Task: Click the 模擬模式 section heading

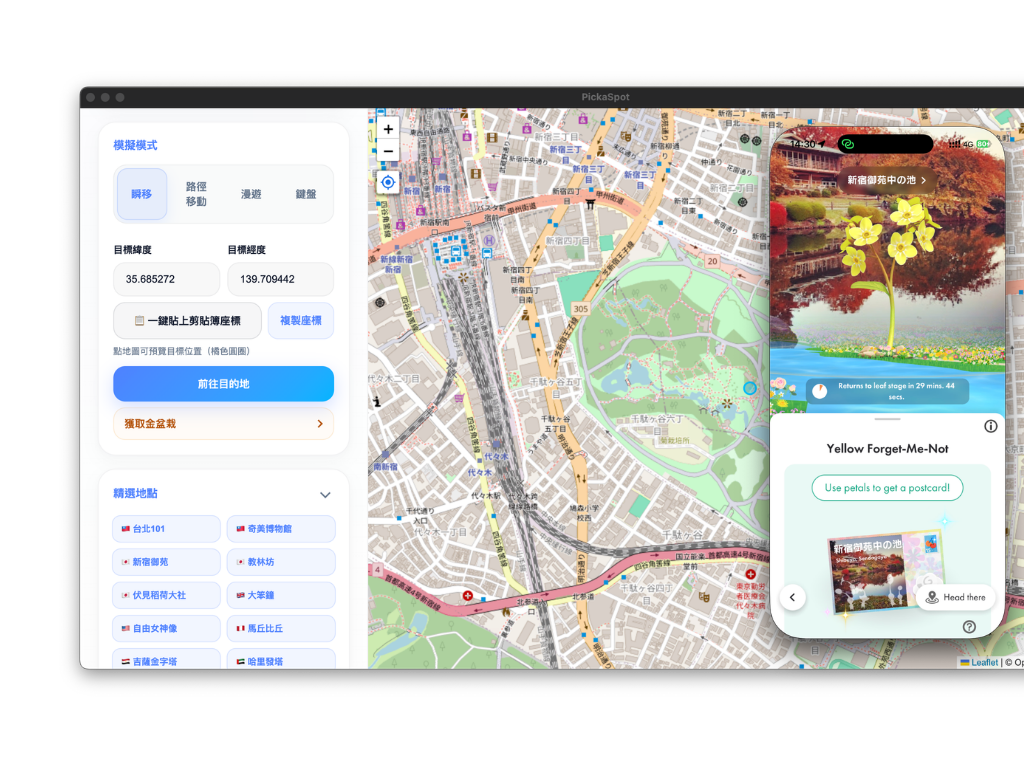Action: [x=135, y=145]
